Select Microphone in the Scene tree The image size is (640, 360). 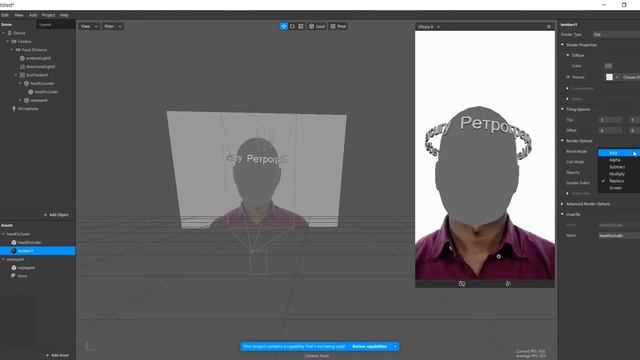28,109
